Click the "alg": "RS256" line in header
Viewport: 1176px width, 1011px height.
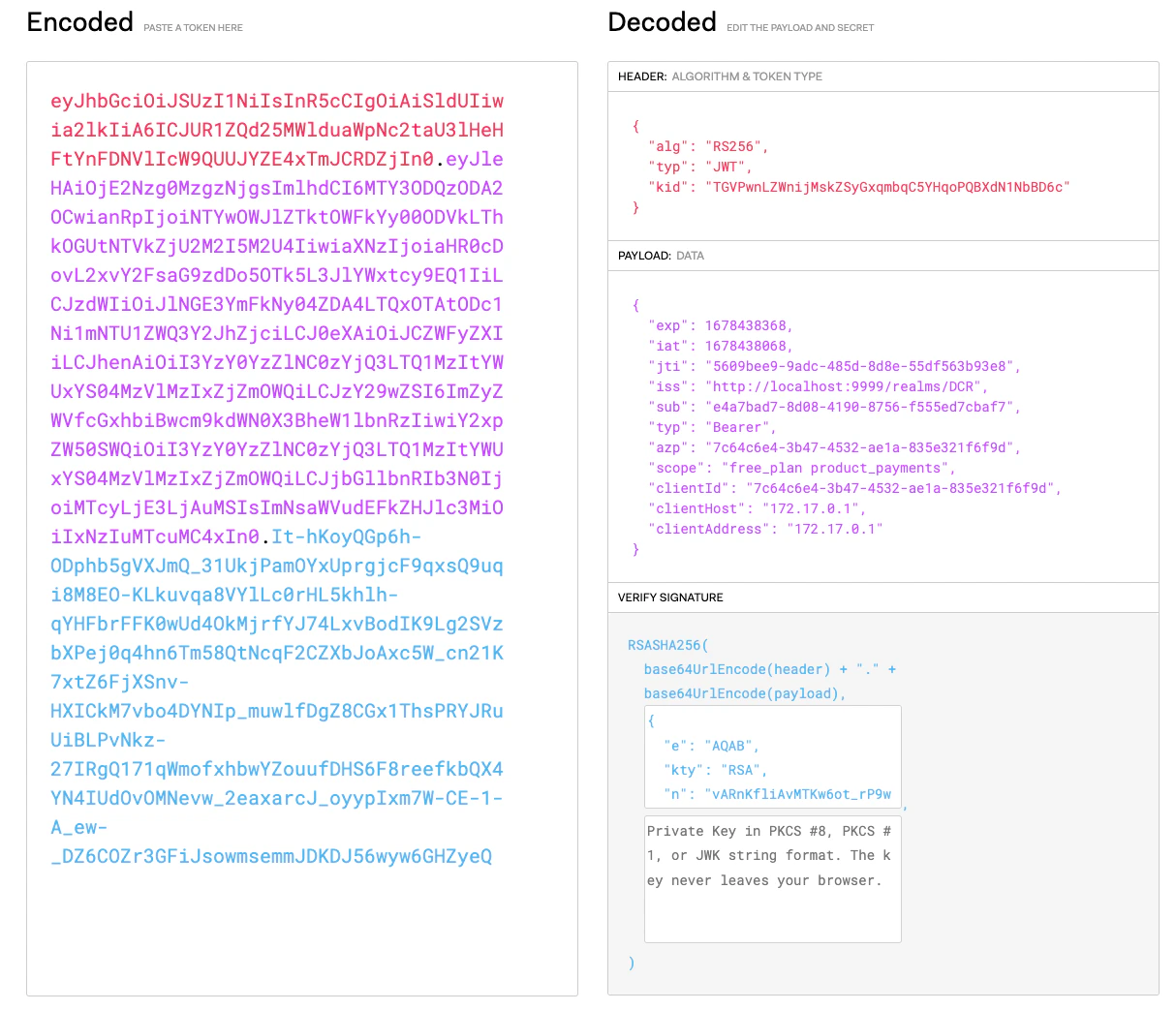(x=708, y=146)
